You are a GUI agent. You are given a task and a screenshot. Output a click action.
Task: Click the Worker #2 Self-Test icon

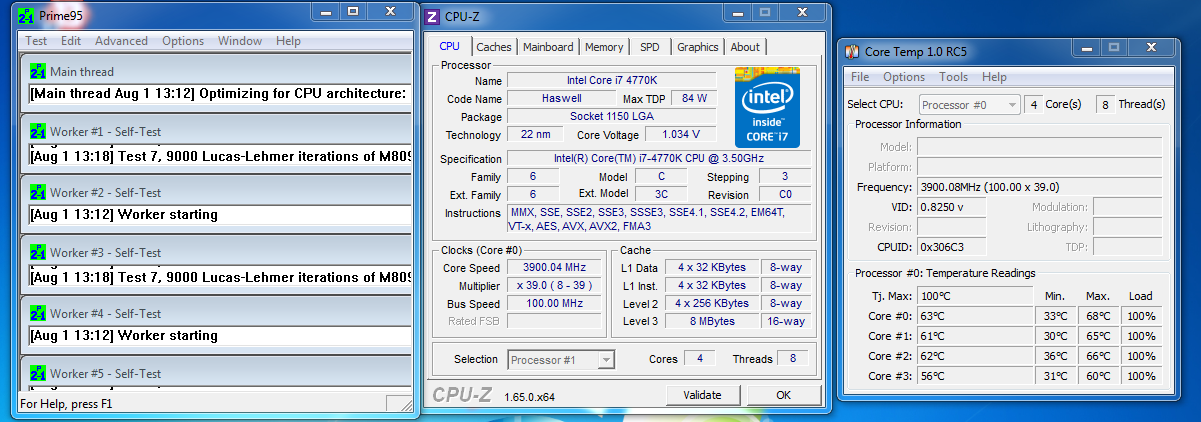coord(38,192)
